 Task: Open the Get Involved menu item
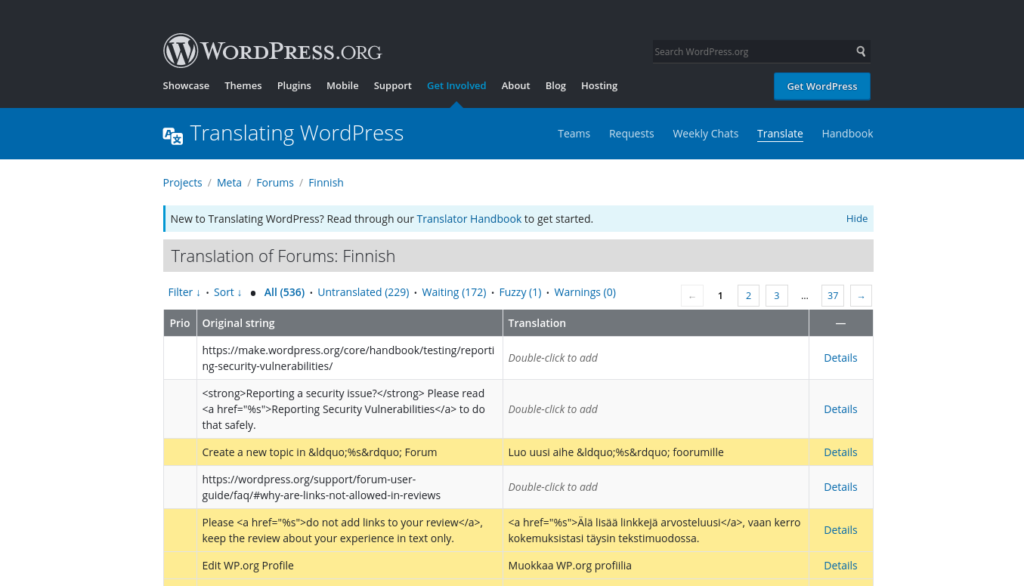tap(456, 86)
